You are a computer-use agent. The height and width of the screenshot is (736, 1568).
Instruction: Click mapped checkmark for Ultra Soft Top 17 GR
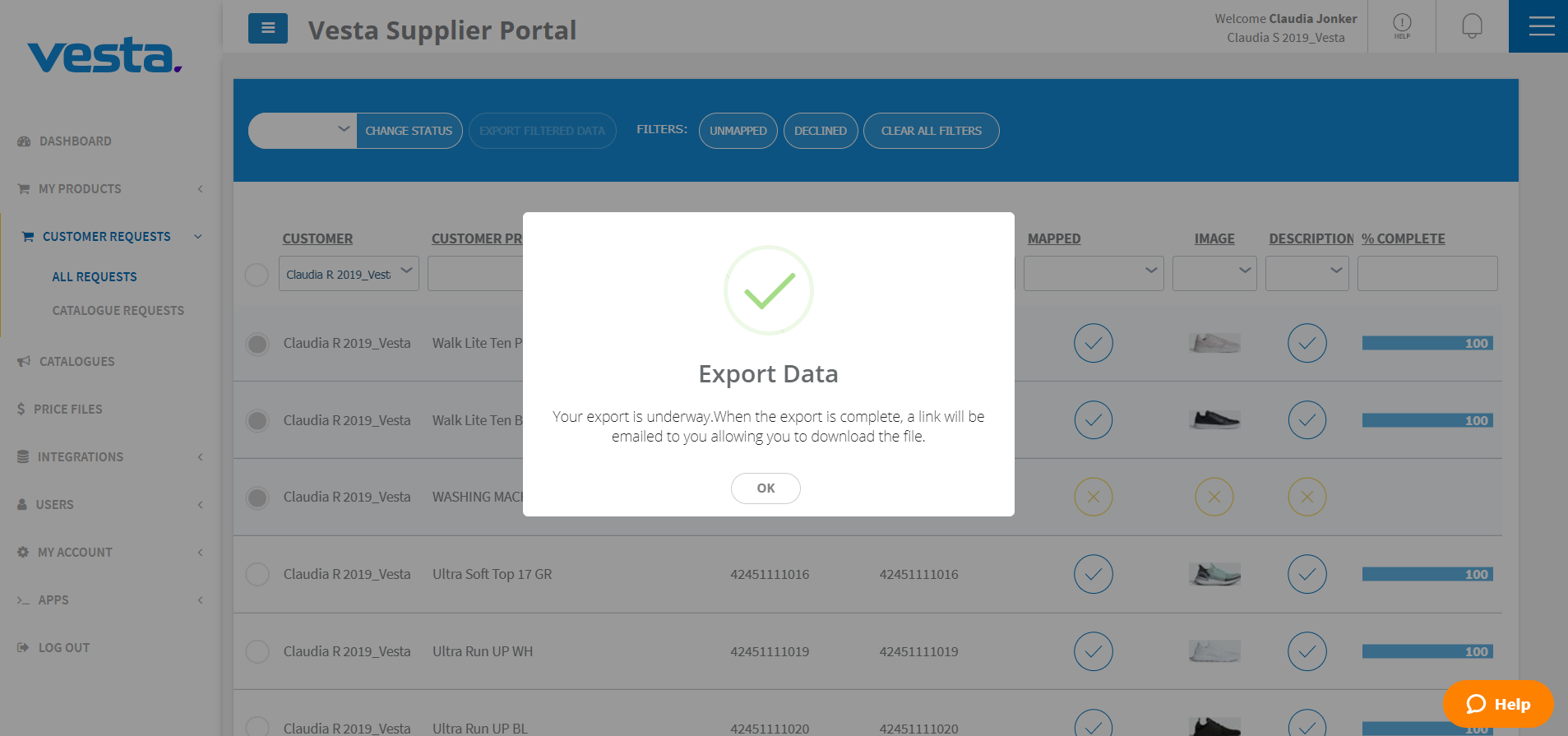click(x=1094, y=574)
